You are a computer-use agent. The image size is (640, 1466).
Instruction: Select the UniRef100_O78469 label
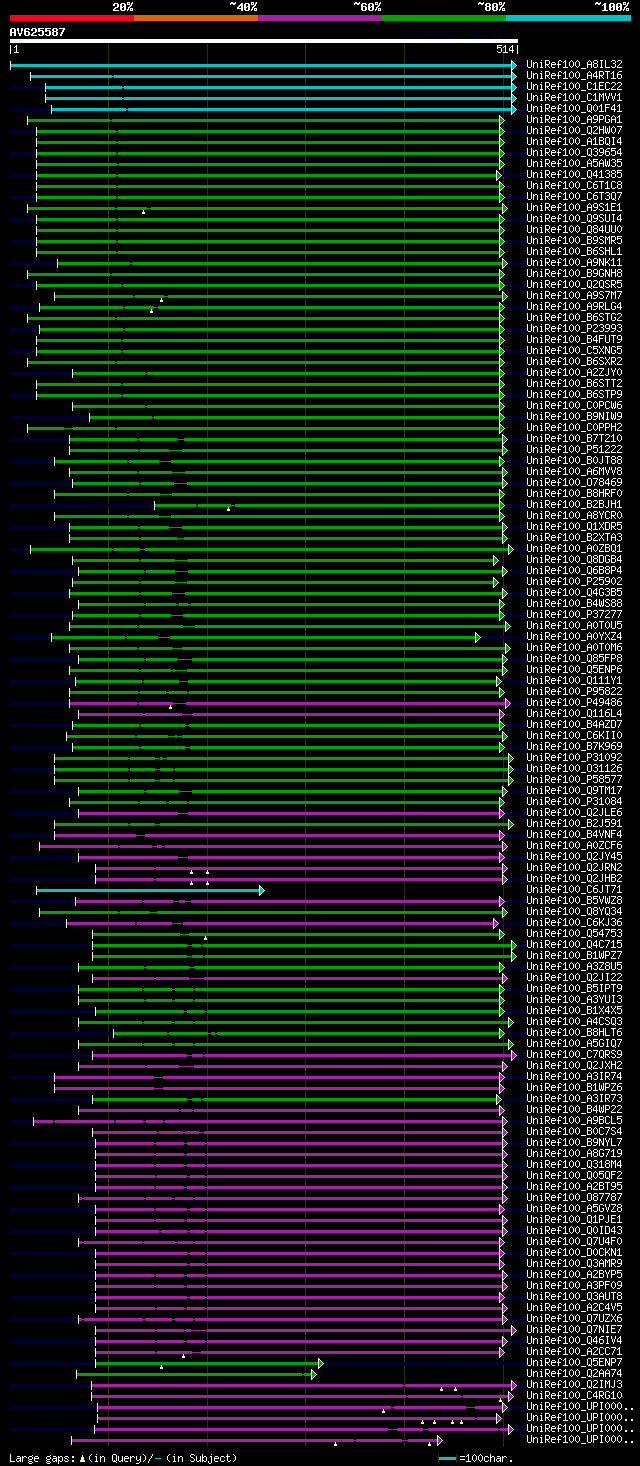(x=574, y=482)
